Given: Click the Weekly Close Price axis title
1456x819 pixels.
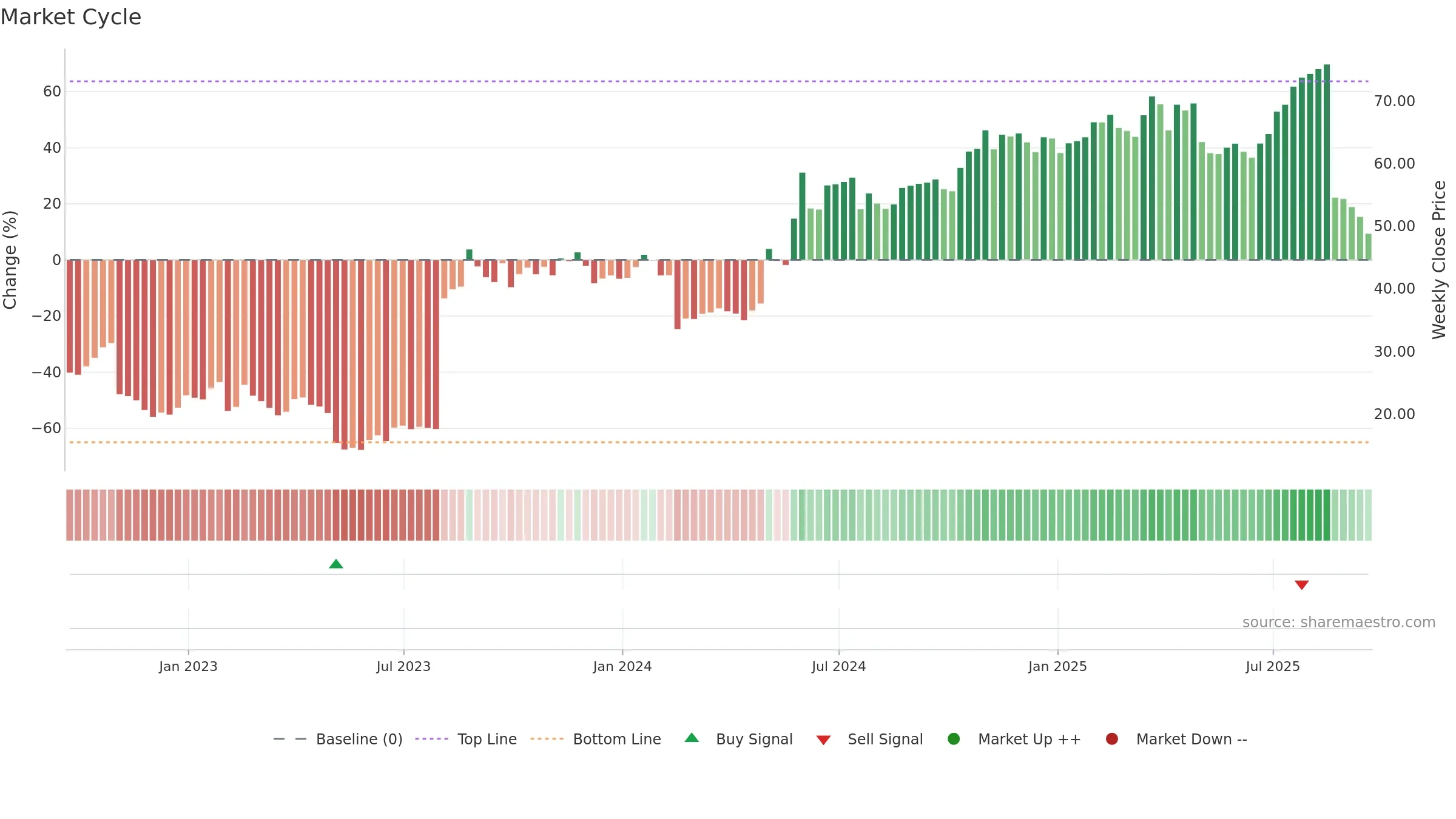Looking at the screenshot, I should tap(1439, 260).
